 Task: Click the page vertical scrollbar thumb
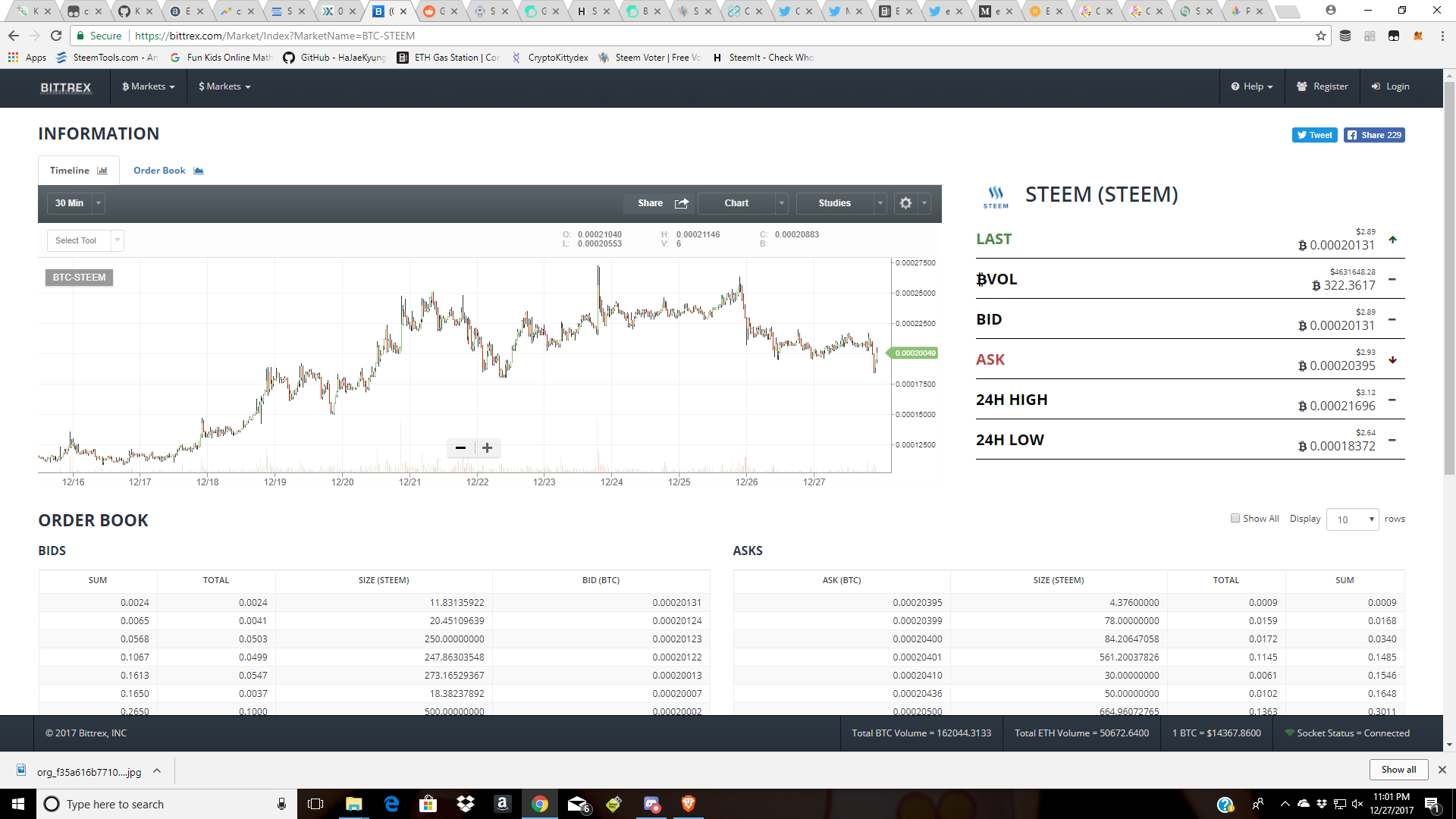click(x=1449, y=277)
